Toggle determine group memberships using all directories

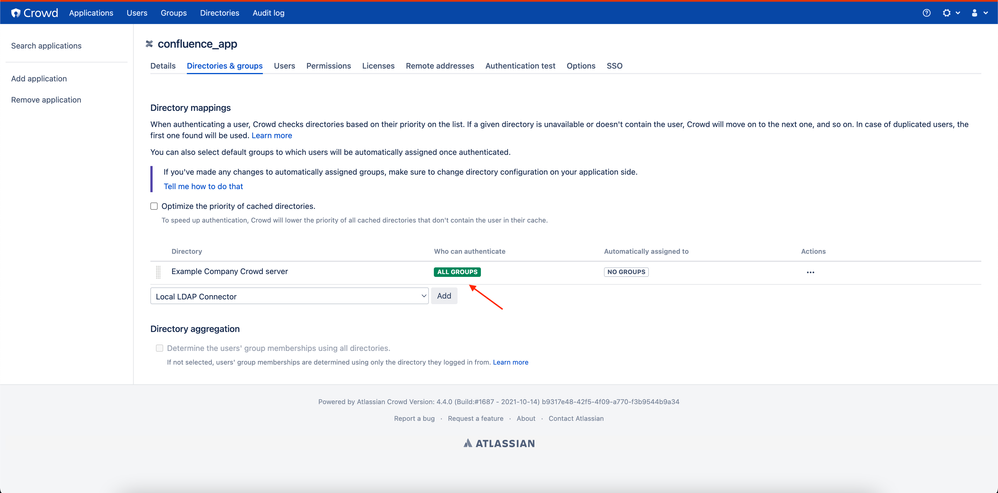point(159,348)
